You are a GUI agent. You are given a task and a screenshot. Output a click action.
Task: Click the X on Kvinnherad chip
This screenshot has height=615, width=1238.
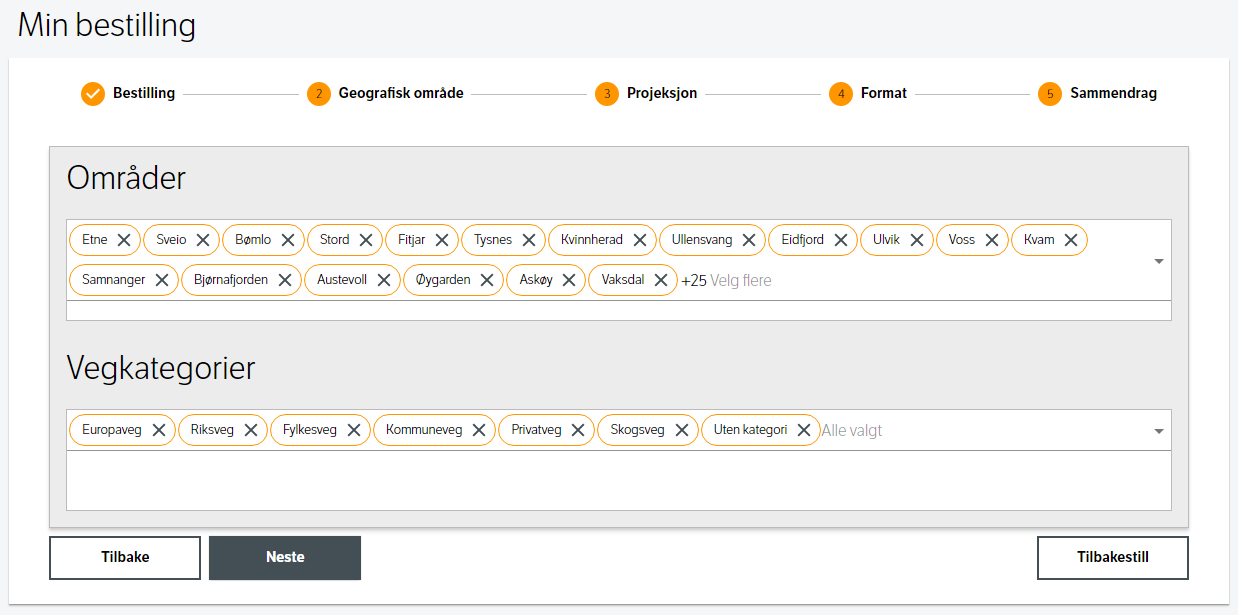639,240
